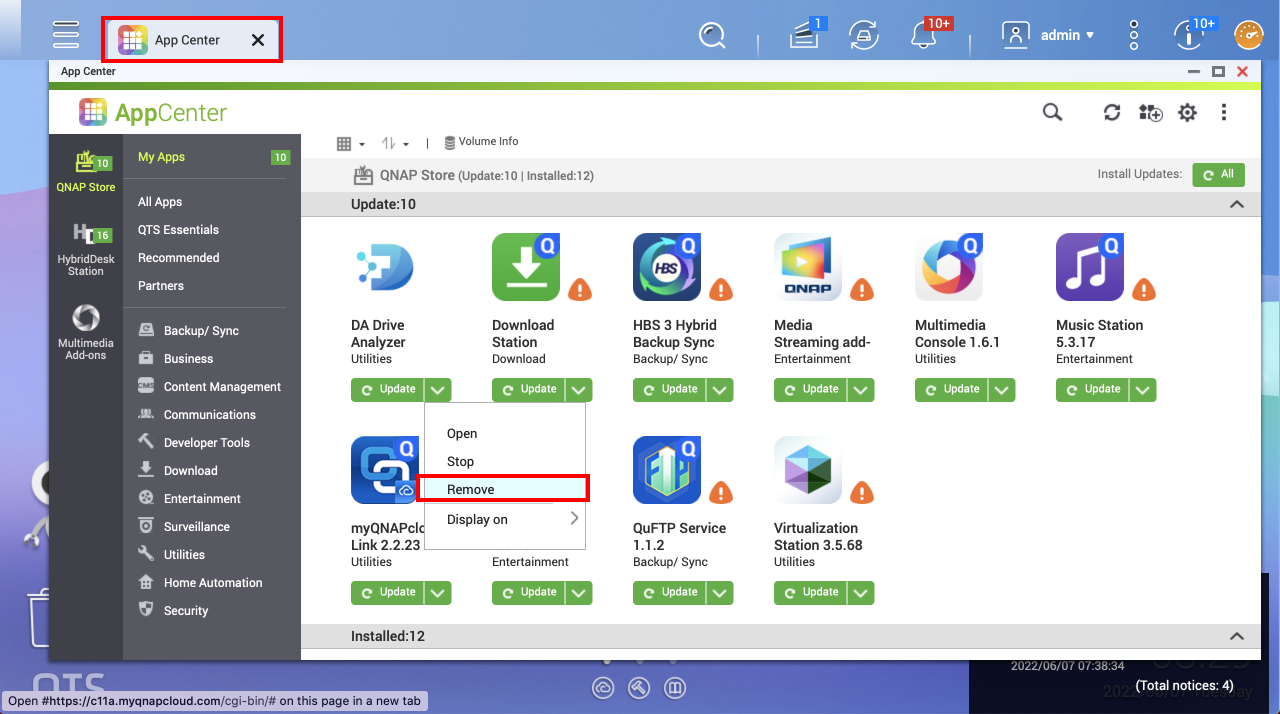
Task: Click the manual install app icon
Action: coord(1150,113)
